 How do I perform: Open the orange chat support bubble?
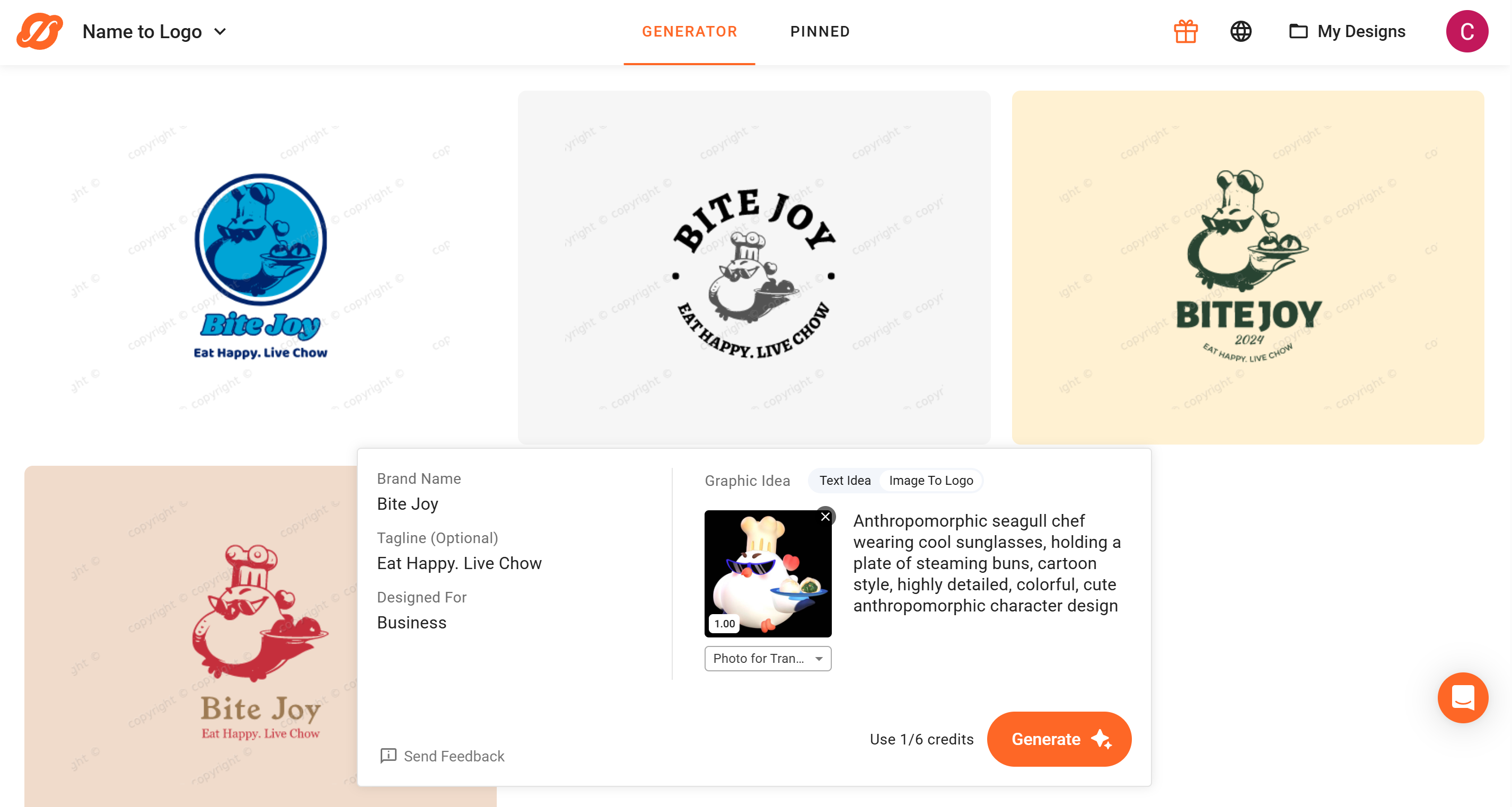click(1462, 697)
